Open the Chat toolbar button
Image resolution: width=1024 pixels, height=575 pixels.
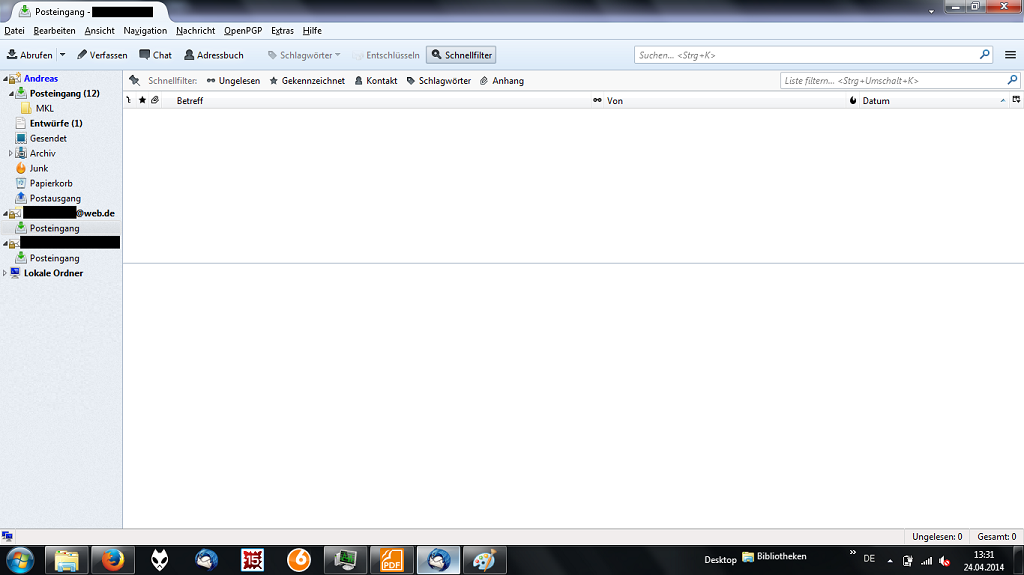pyautogui.click(x=155, y=55)
